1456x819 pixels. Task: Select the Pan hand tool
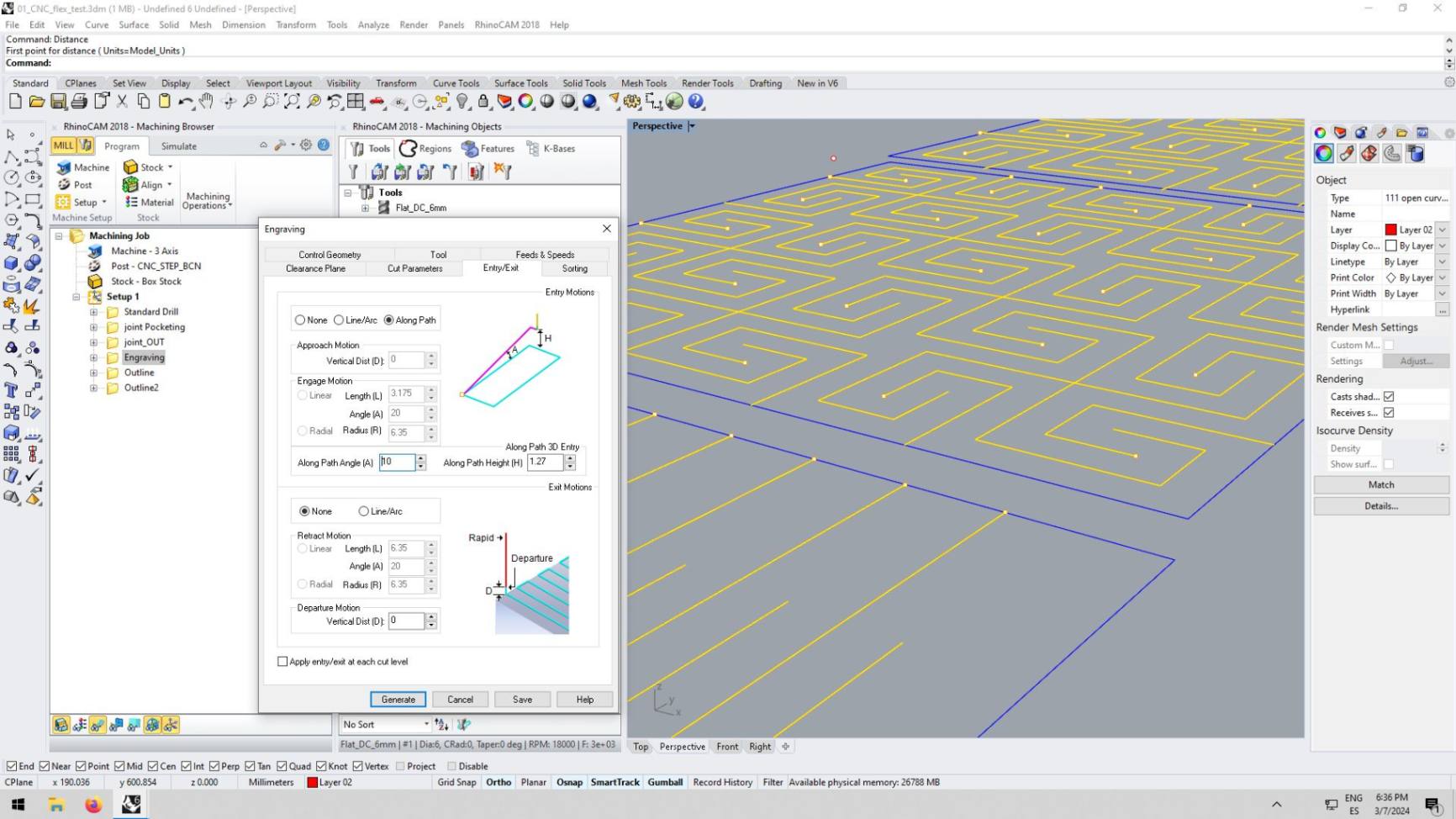pos(206,102)
